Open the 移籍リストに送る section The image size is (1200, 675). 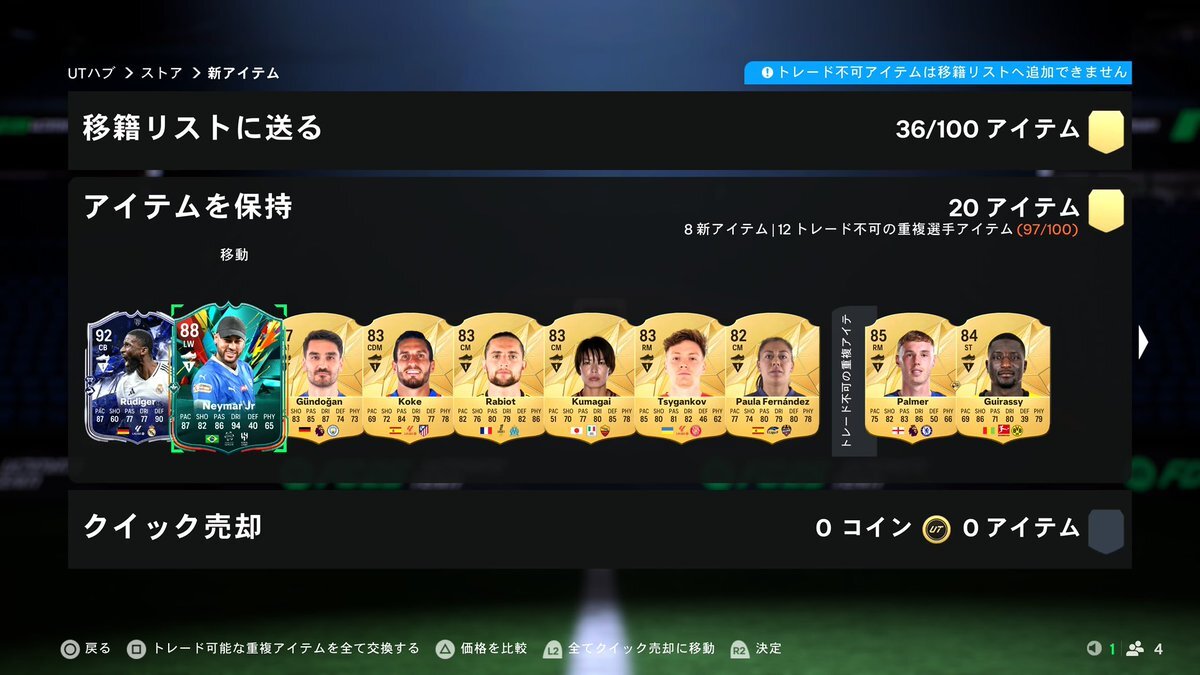(x=600, y=131)
